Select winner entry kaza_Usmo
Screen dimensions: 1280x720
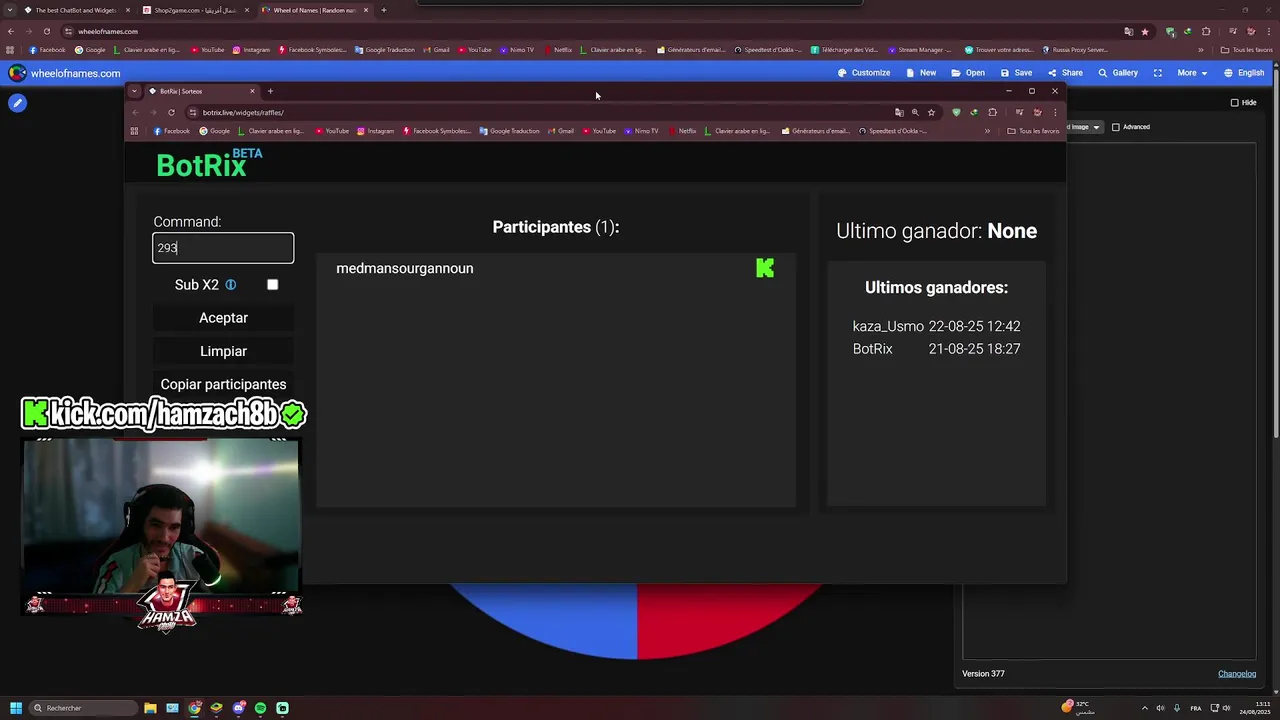pos(936,326)
